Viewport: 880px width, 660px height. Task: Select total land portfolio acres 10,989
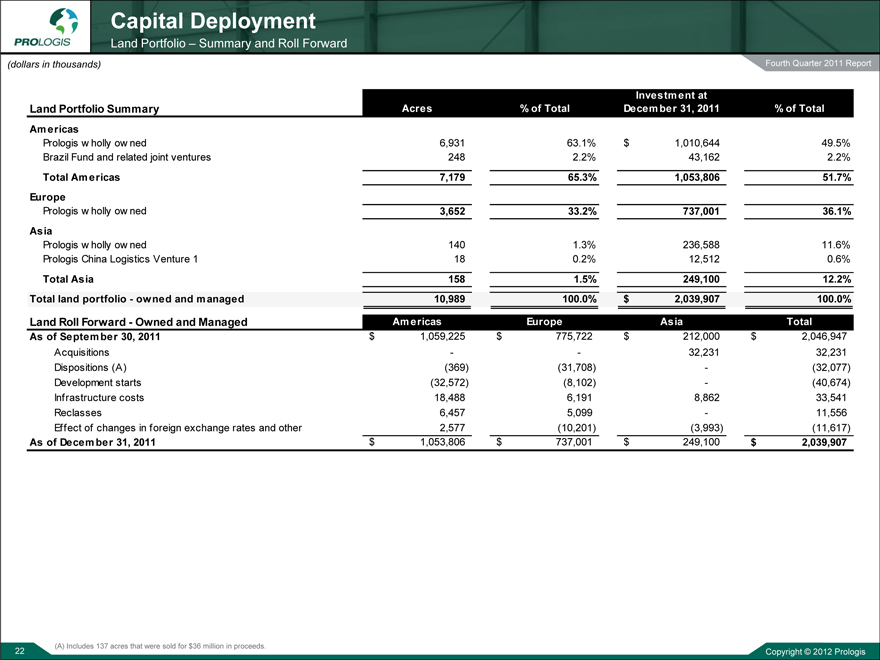point(446,298)
